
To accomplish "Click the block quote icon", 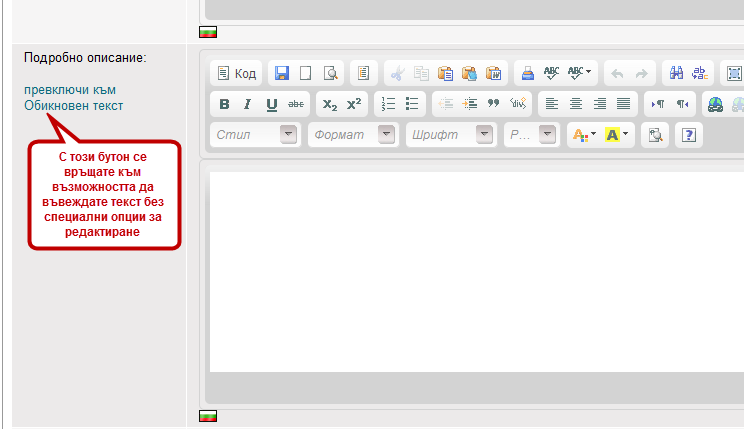I will click(x=493, y=104).
